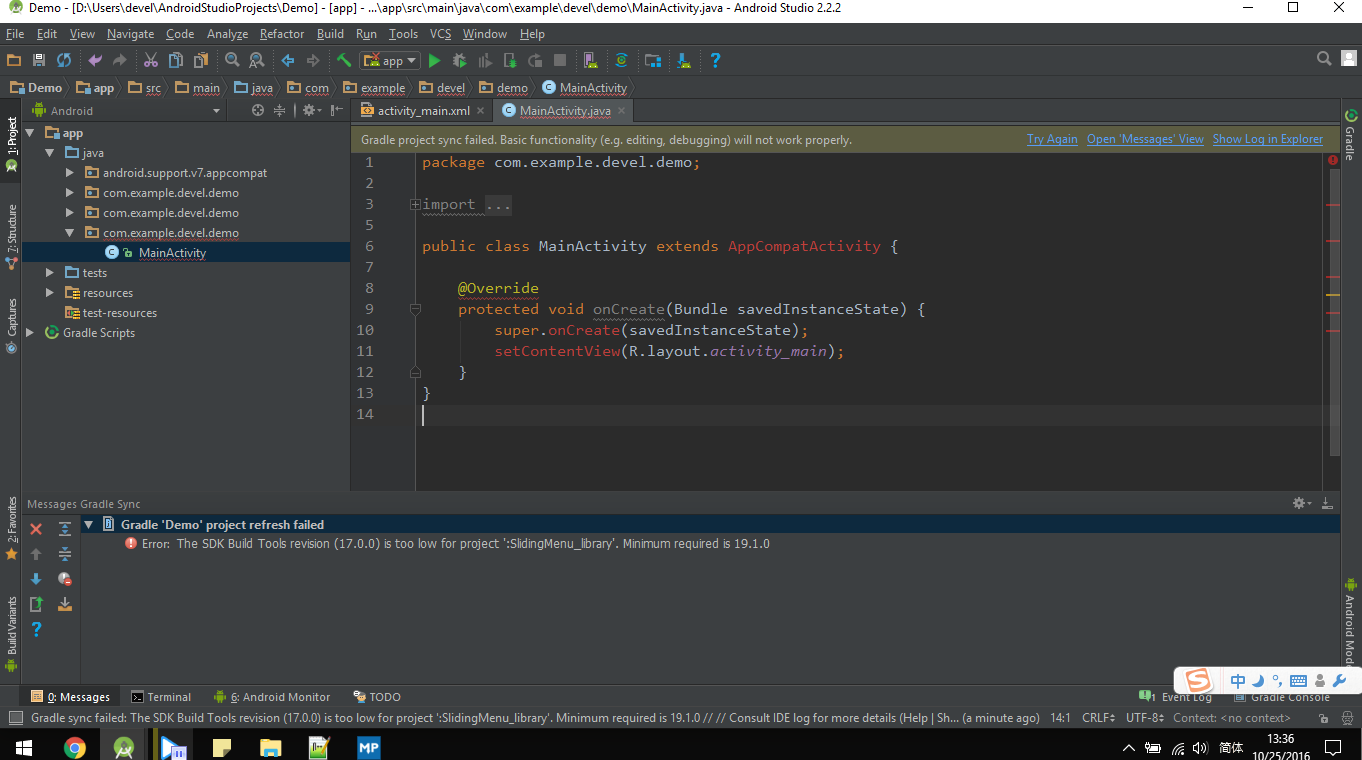Collapse the Gradle 'Demo' refresh failed node
This screenshot has width=1362, height=760.
tap(88, 524)
